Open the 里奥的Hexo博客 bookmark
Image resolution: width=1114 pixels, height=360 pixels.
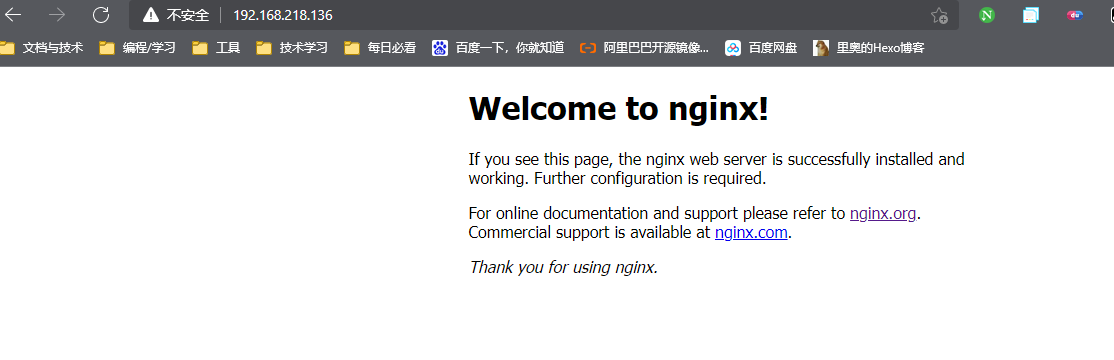coord(869,48)
